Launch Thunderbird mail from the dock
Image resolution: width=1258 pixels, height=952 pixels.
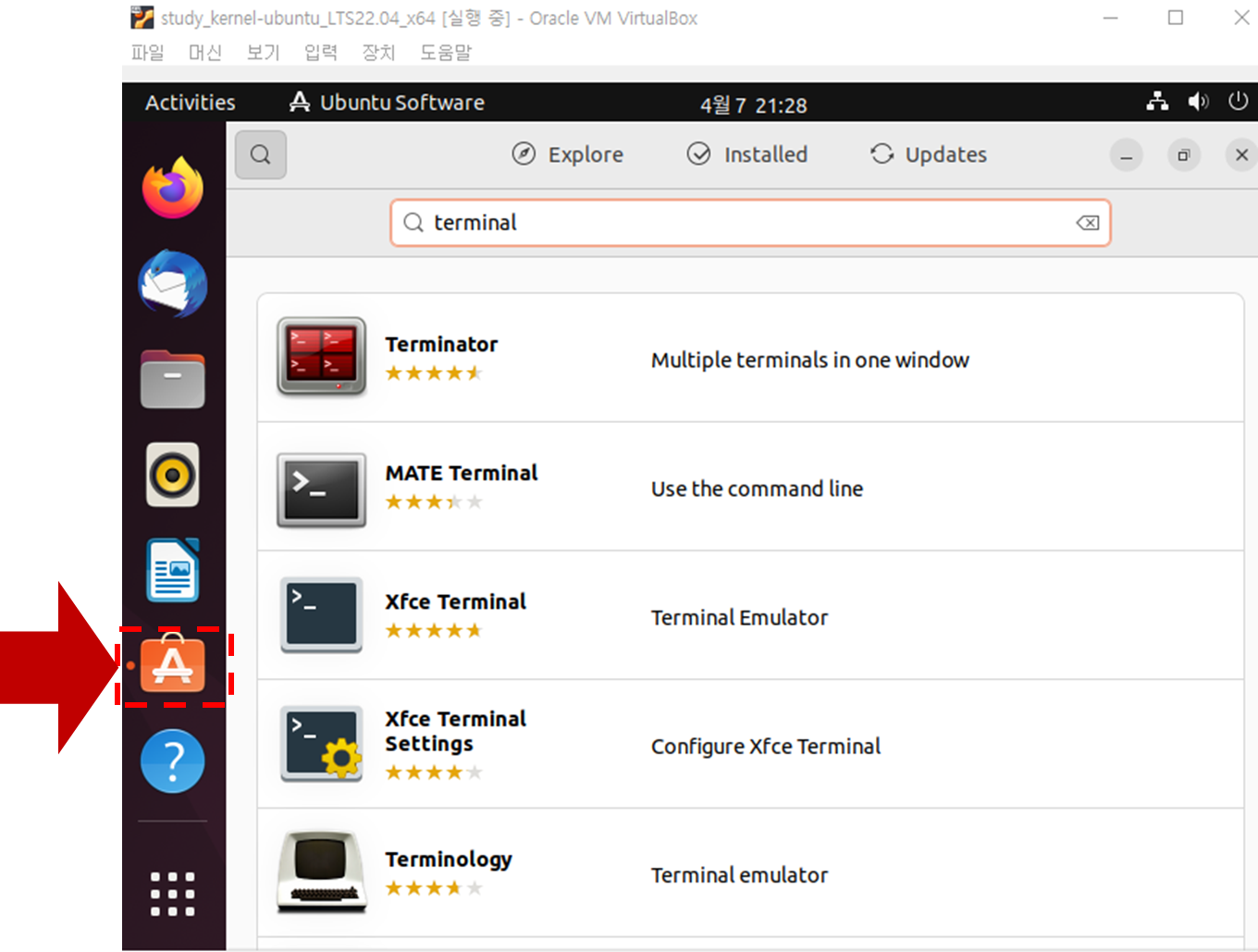[x=173, y=284]
